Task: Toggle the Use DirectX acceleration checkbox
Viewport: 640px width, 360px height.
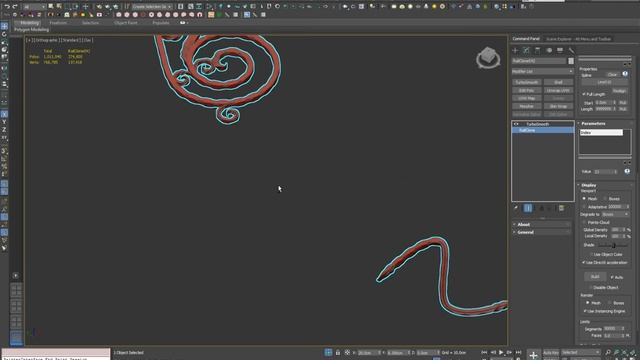Action: tap(584, 262)
